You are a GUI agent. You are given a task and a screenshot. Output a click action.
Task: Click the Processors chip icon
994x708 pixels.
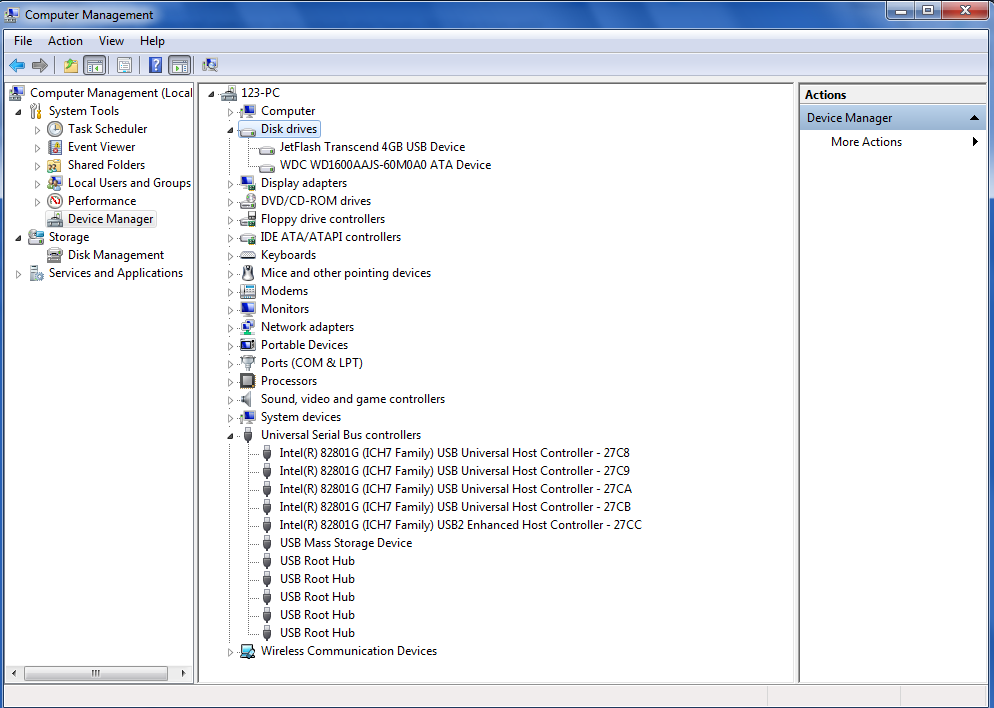[248, 381]
